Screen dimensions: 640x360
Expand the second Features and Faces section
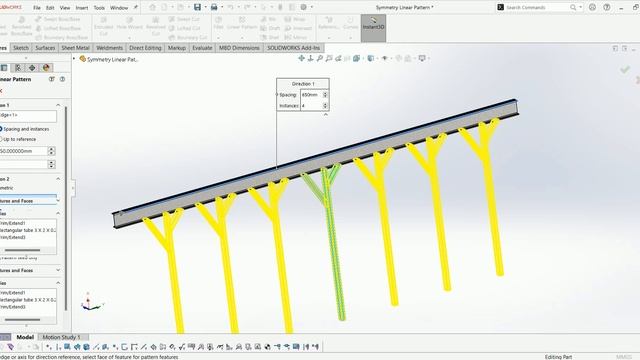click(58, 270)
